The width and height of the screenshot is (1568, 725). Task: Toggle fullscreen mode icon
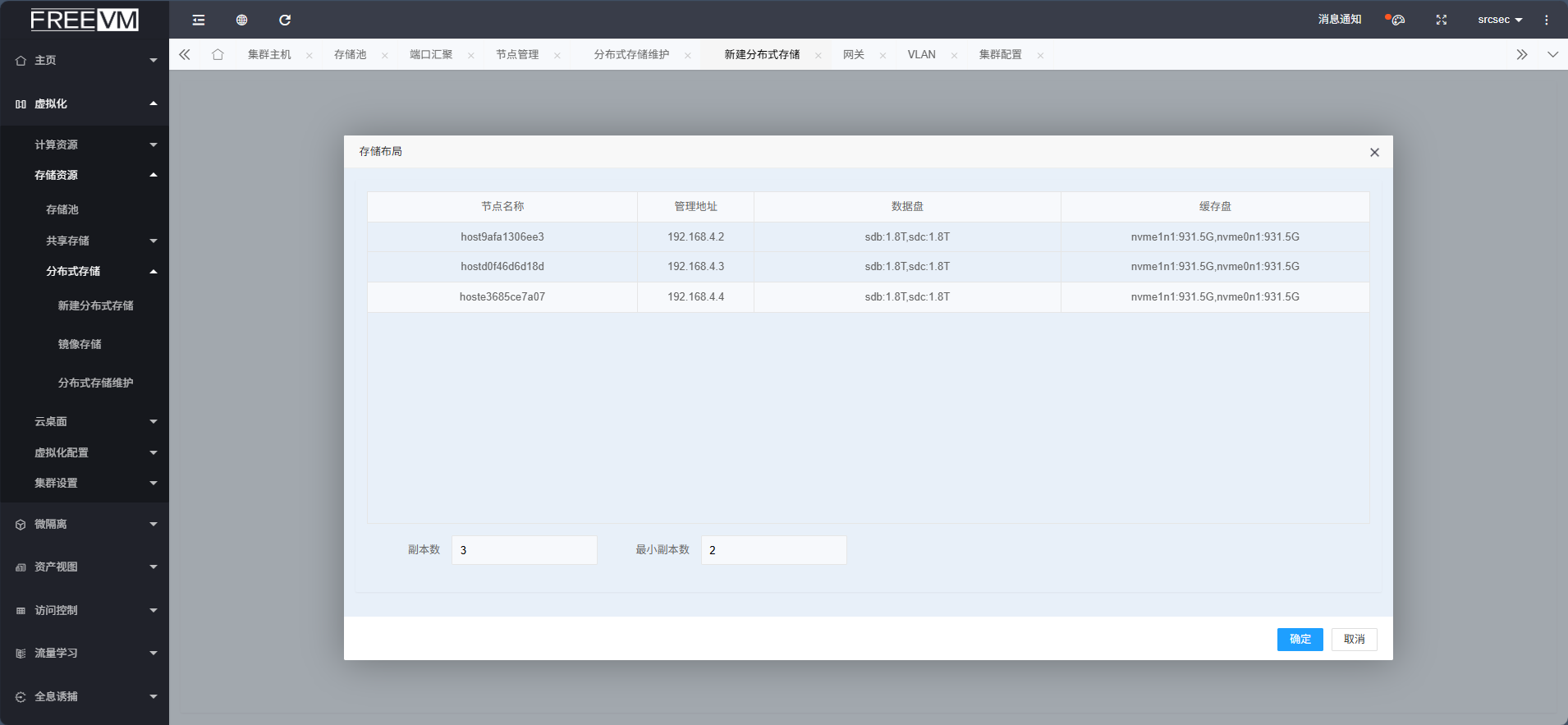tap(1441, 20)
